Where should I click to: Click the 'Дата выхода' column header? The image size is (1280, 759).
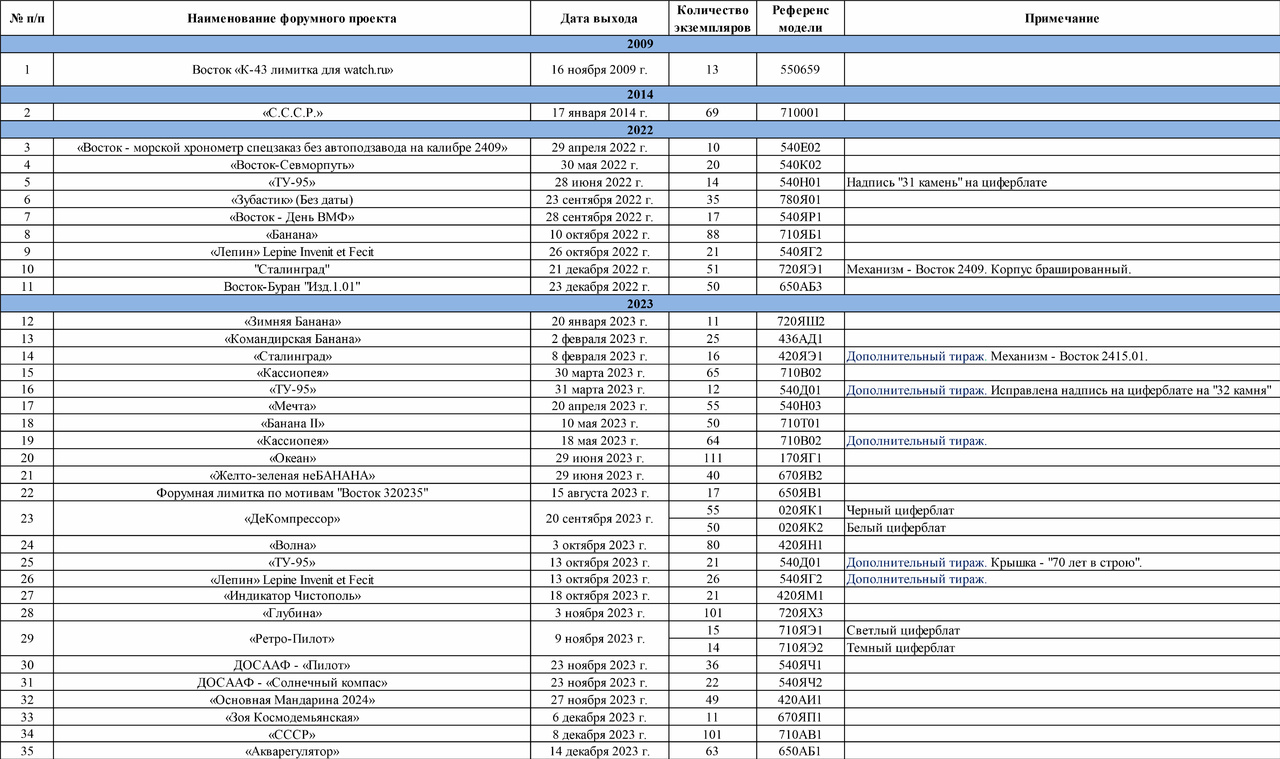click(599, 19)
